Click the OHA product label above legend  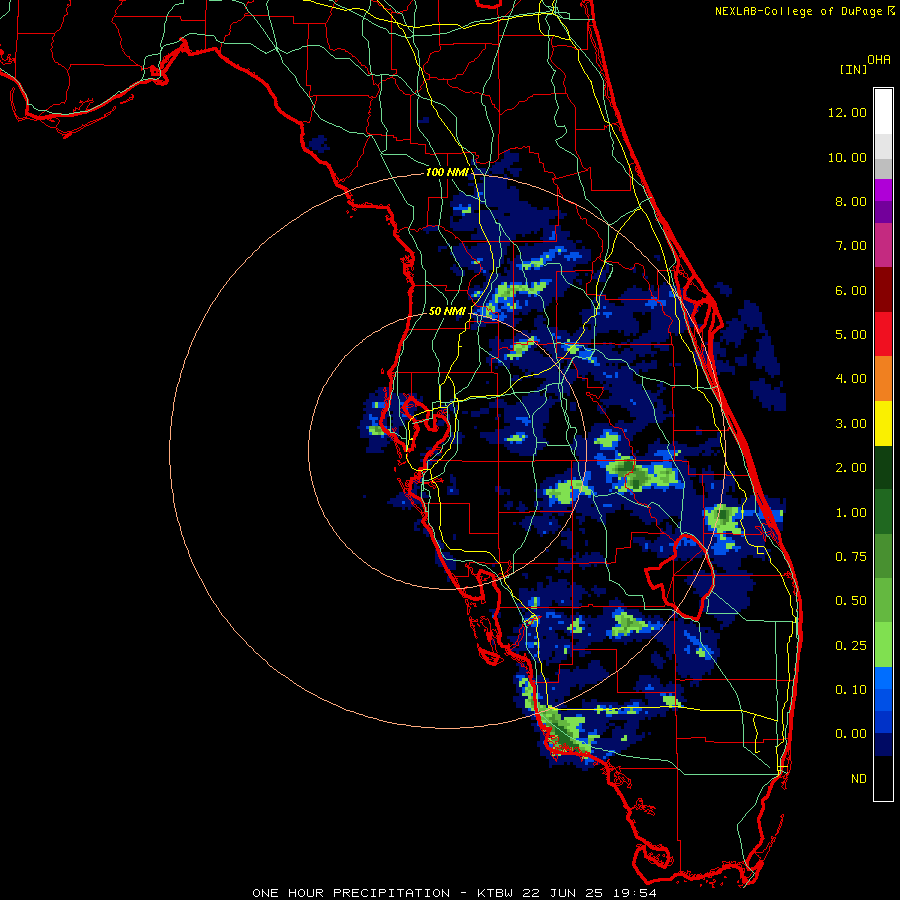tap(879, 59)
